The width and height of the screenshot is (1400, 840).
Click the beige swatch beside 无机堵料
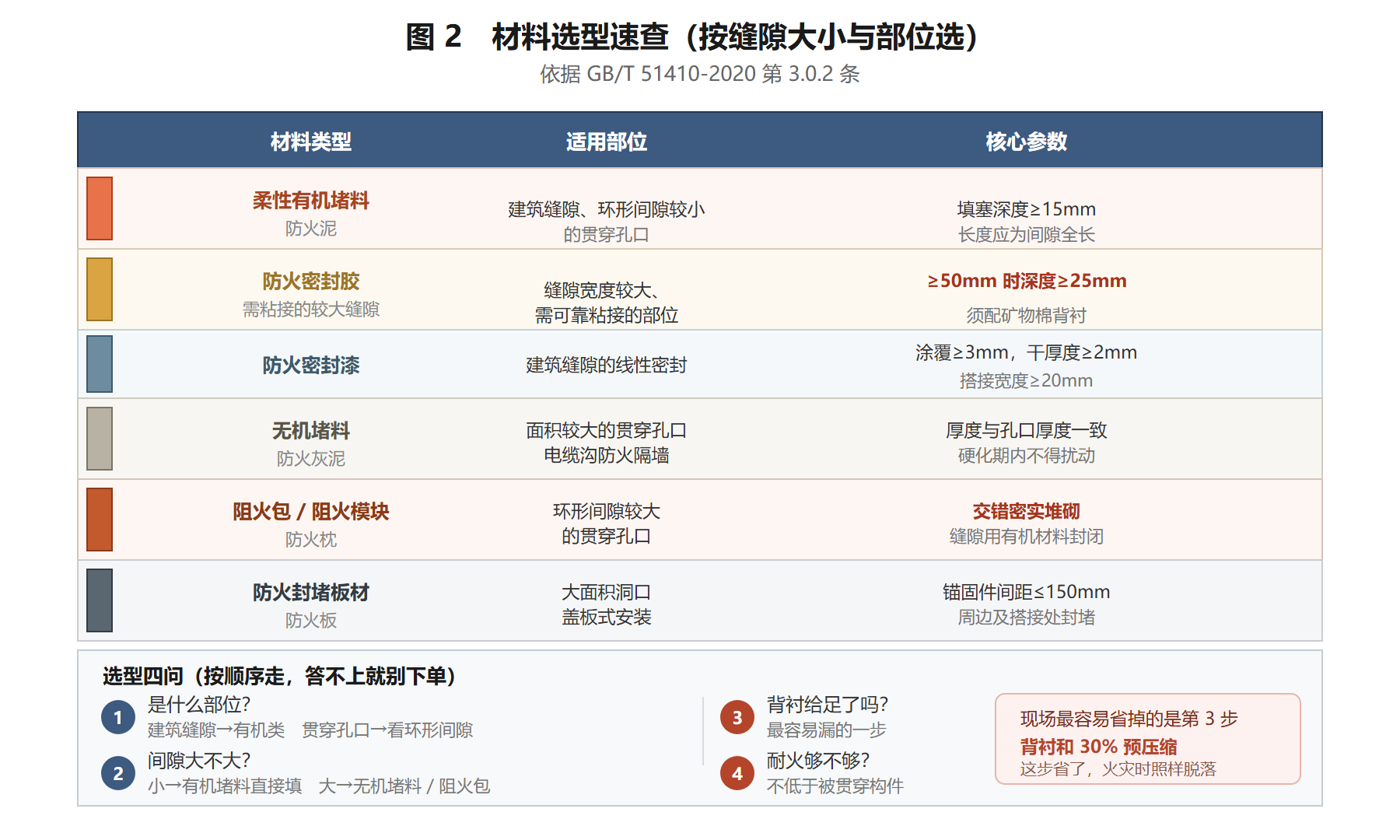(x=100, y=439)
